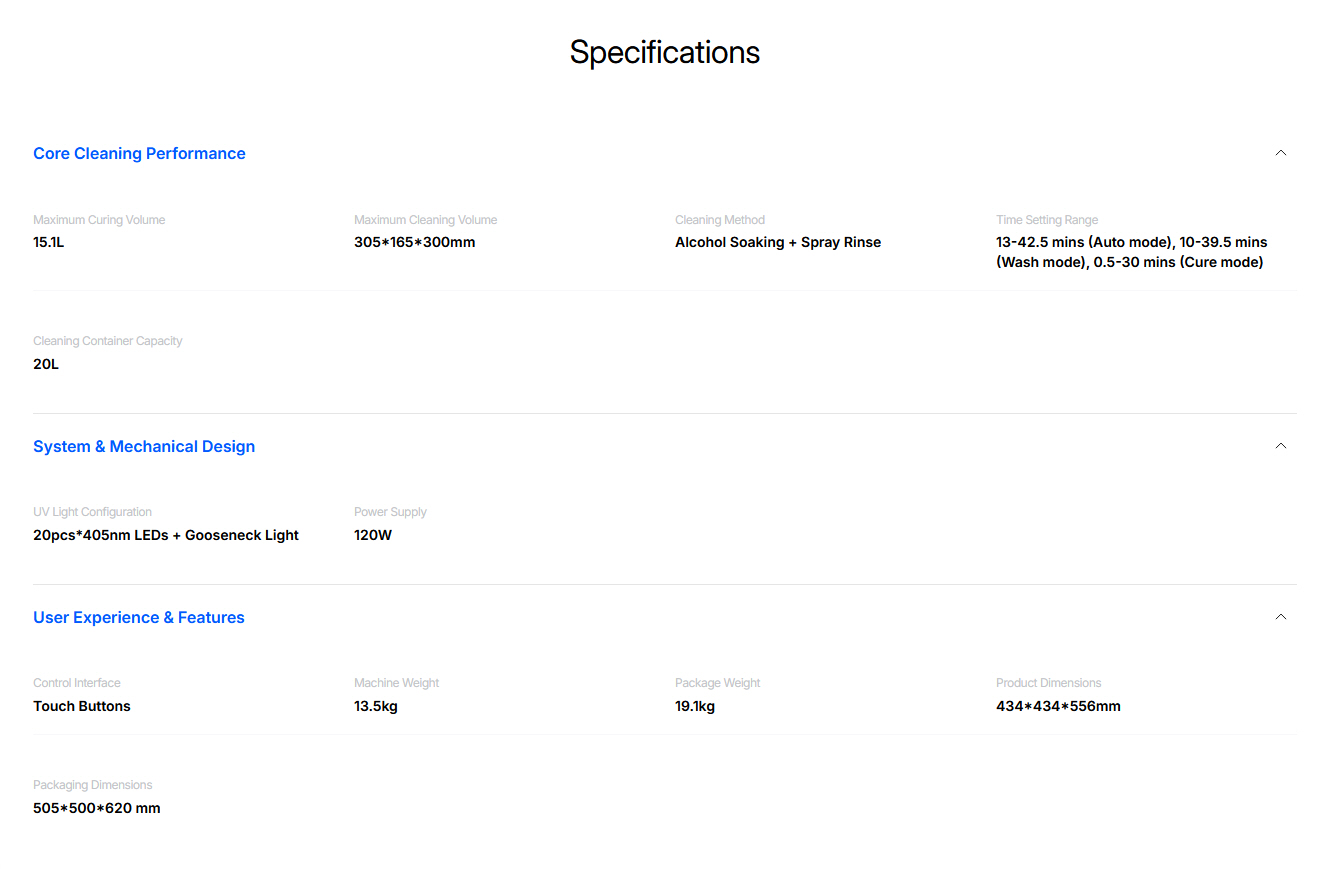Image resolution: width=1324 pixels, height=869 pixels.
Task: Click the Maximum Curing Volume label
Action: point(99,220)
